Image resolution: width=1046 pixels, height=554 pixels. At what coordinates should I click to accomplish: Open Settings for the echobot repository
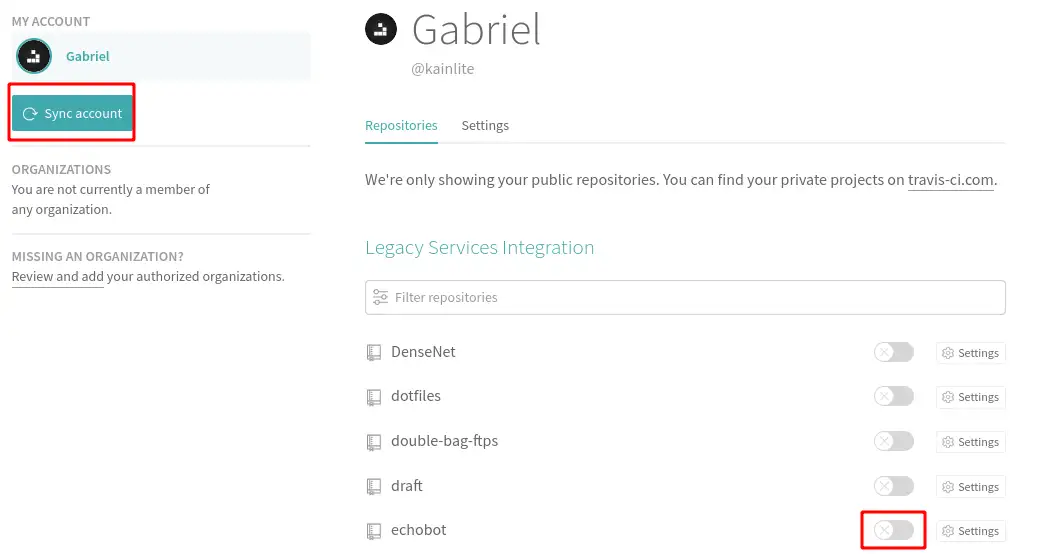(x=971, y=531)
